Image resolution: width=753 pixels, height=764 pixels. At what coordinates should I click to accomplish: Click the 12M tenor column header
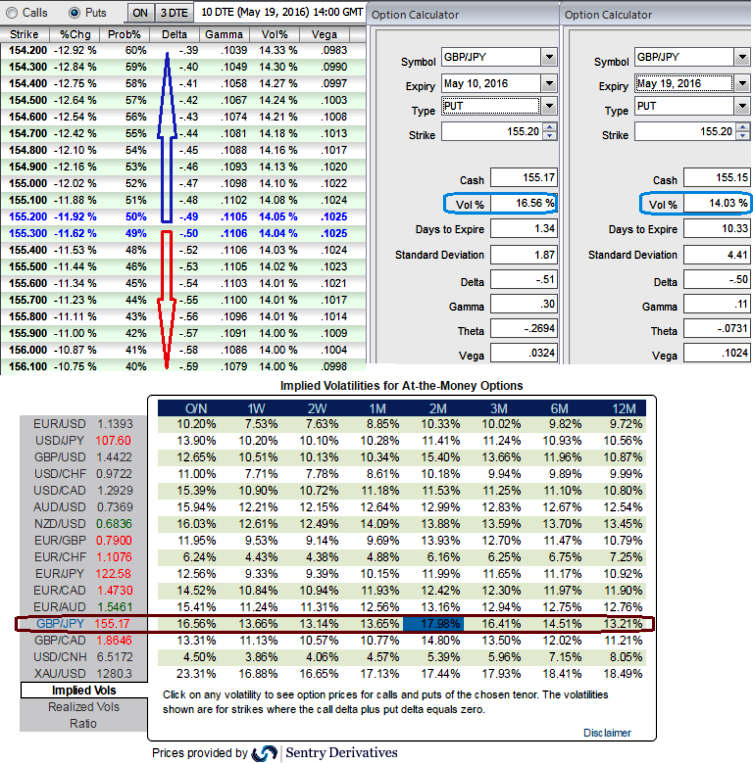pyautogui.click(x=624, y=408)
